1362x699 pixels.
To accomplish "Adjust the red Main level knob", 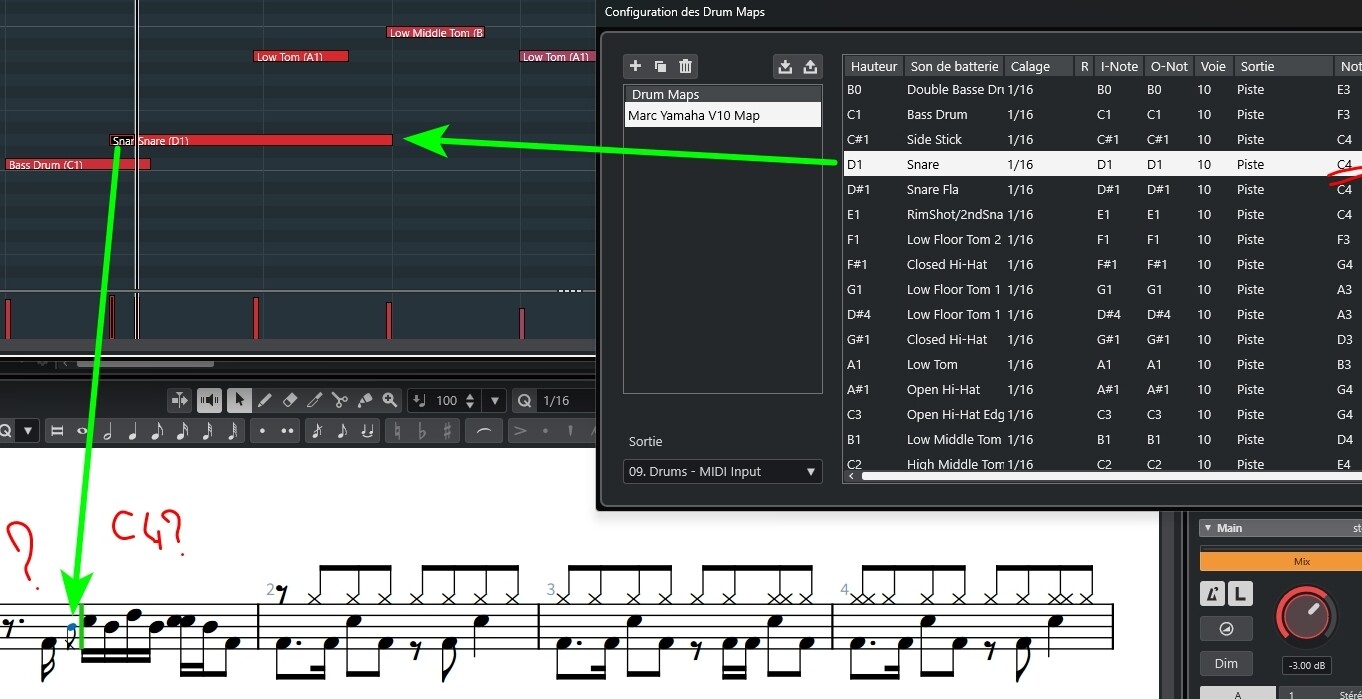I will click(1304, 615).
